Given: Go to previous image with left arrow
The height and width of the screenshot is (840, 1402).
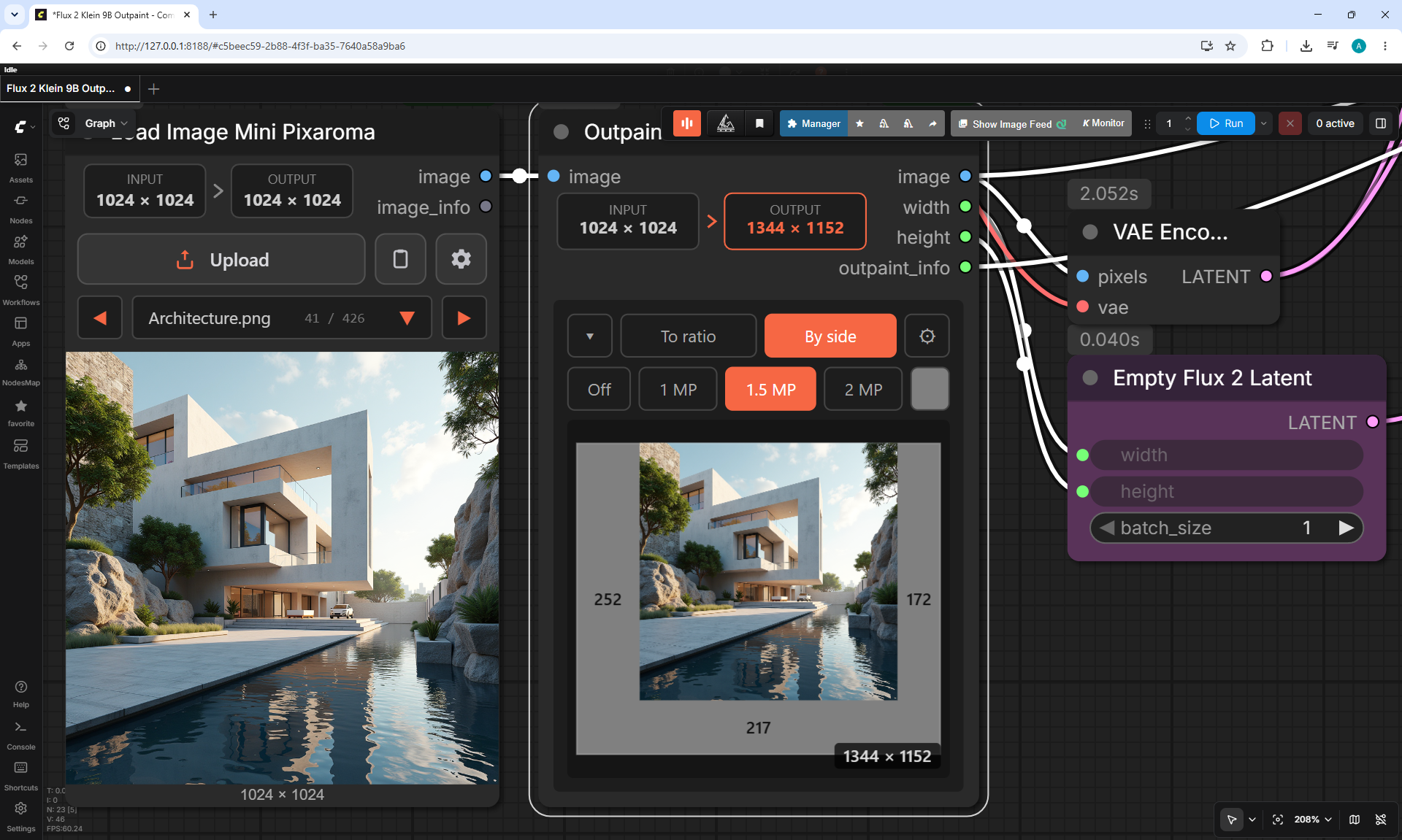Looking at the screenshot, I should tap(100, 317).
